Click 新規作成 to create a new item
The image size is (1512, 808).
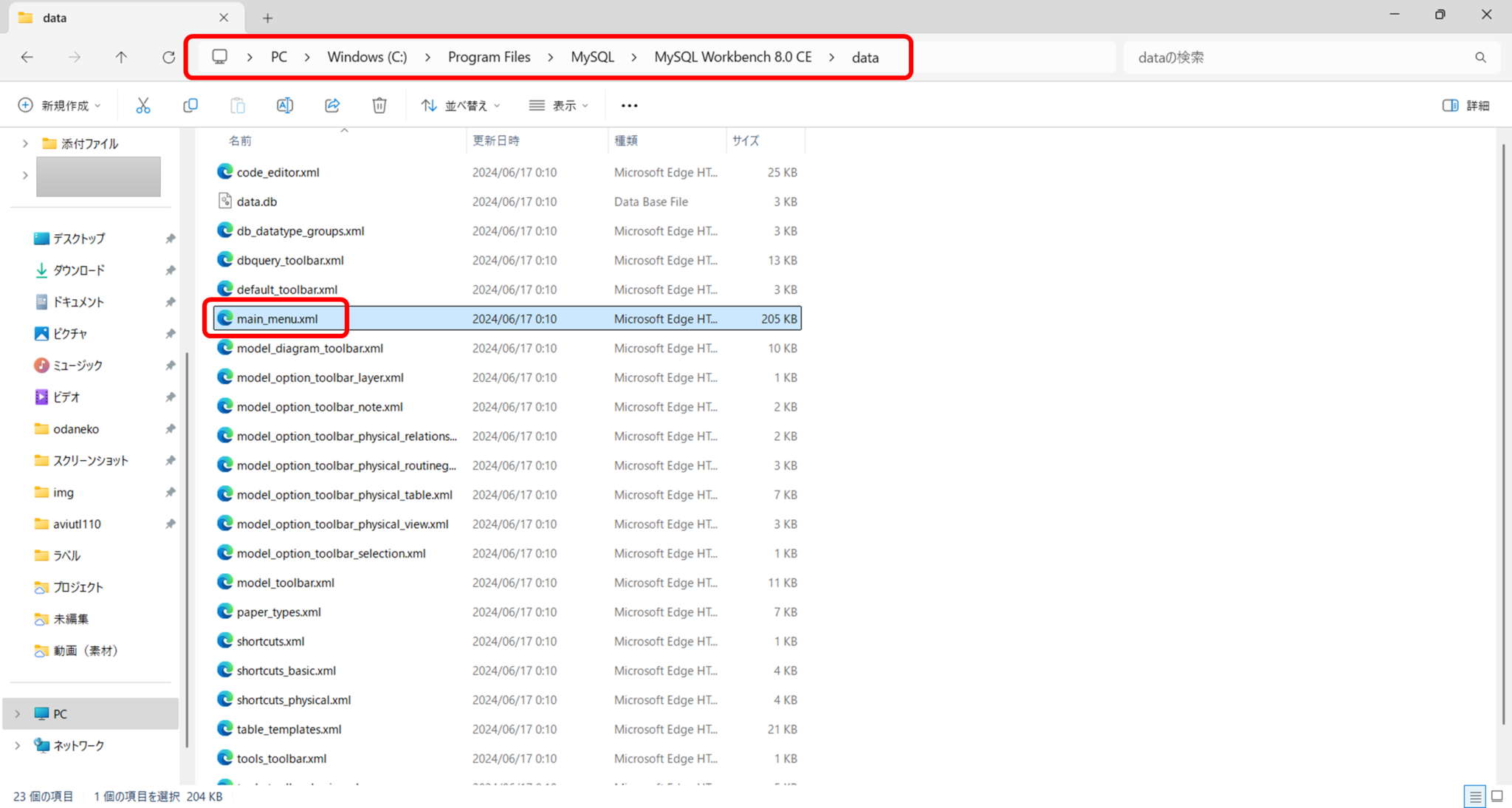pyautogui.click(x=59, y=105)
